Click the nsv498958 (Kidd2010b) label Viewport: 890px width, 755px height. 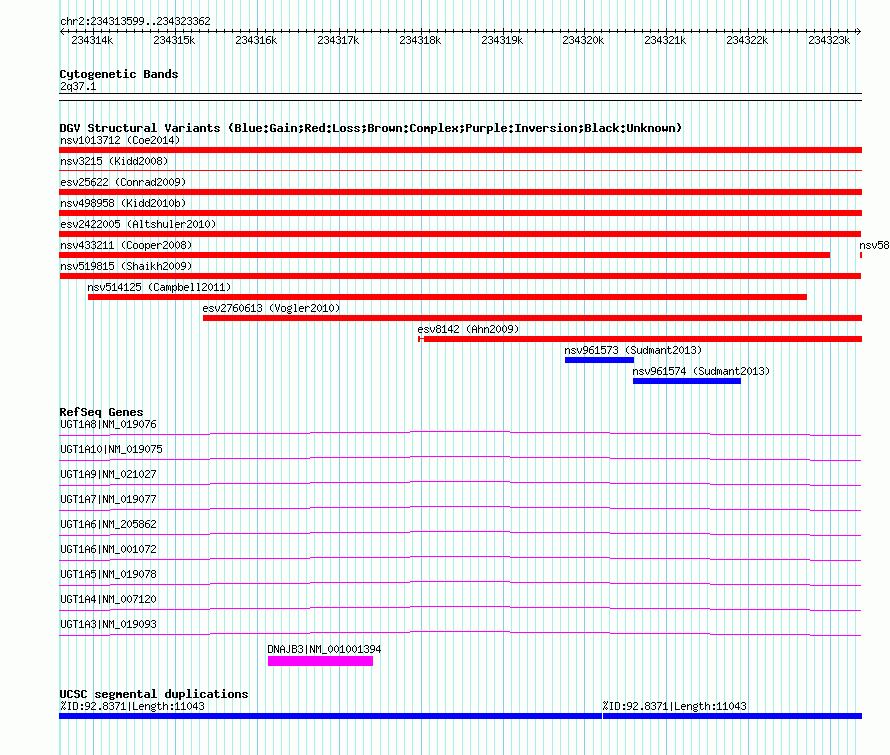(123, 203)
